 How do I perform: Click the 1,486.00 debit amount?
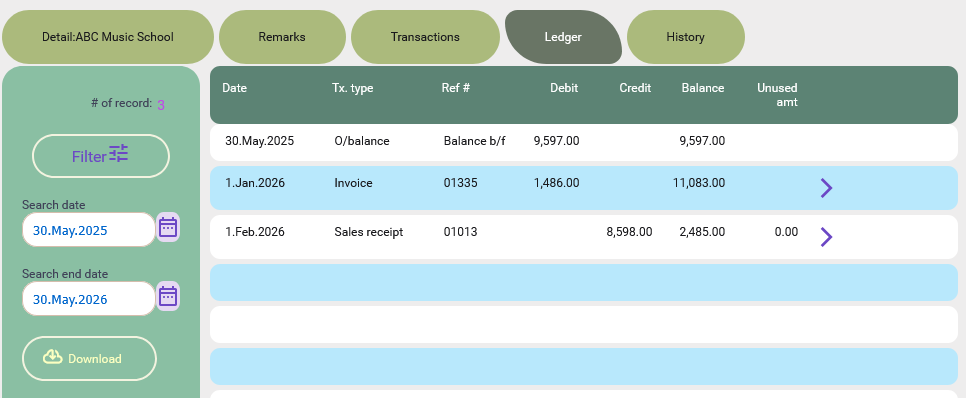pos(556,183)
